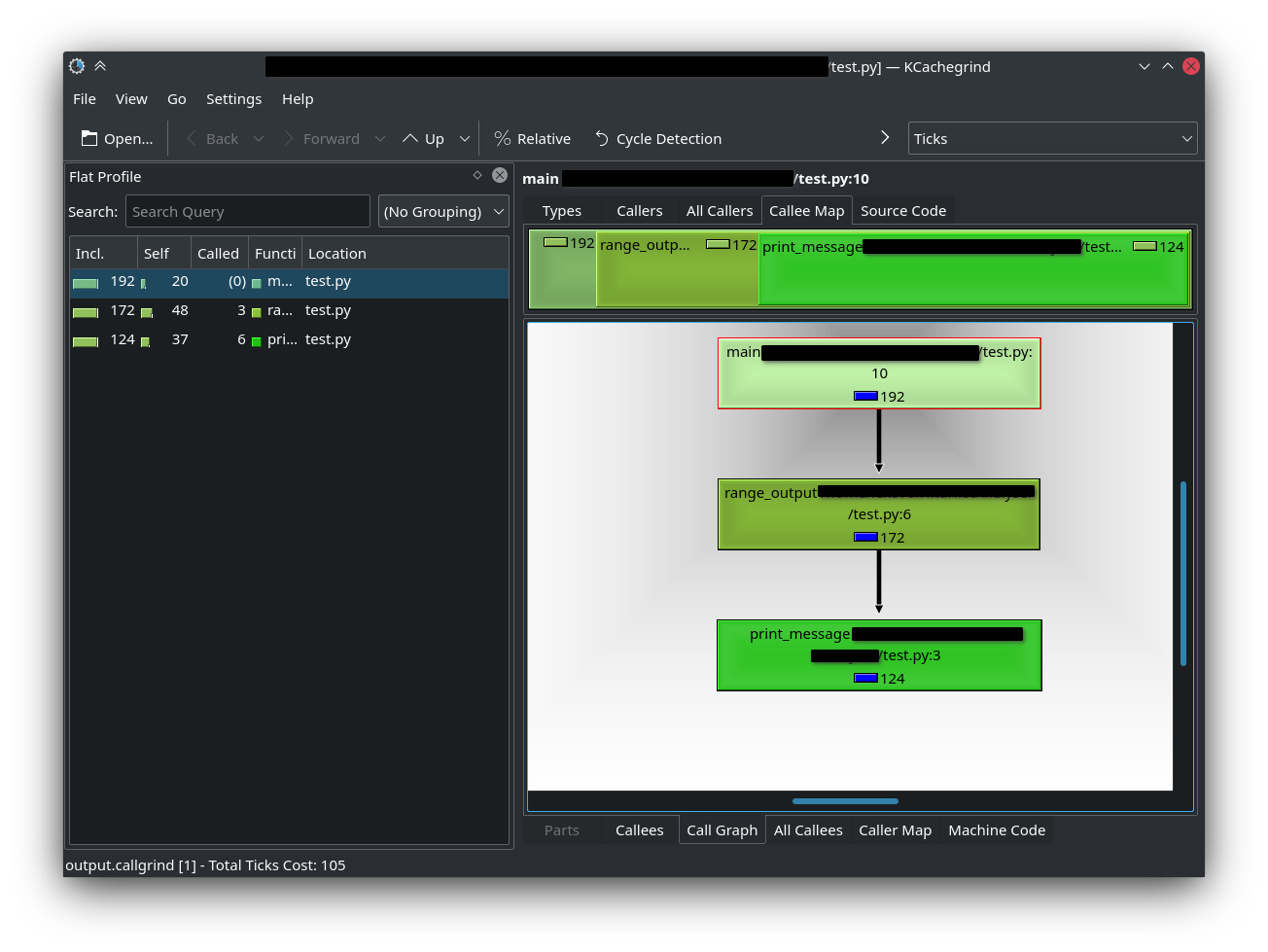
Task: Sort by the Self column header
Action: [163, 253]
